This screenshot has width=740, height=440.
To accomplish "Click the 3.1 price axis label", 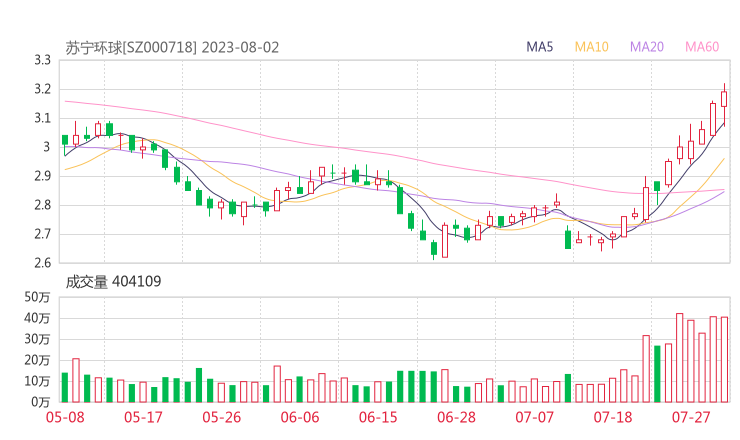I will [x=42, y=118].
